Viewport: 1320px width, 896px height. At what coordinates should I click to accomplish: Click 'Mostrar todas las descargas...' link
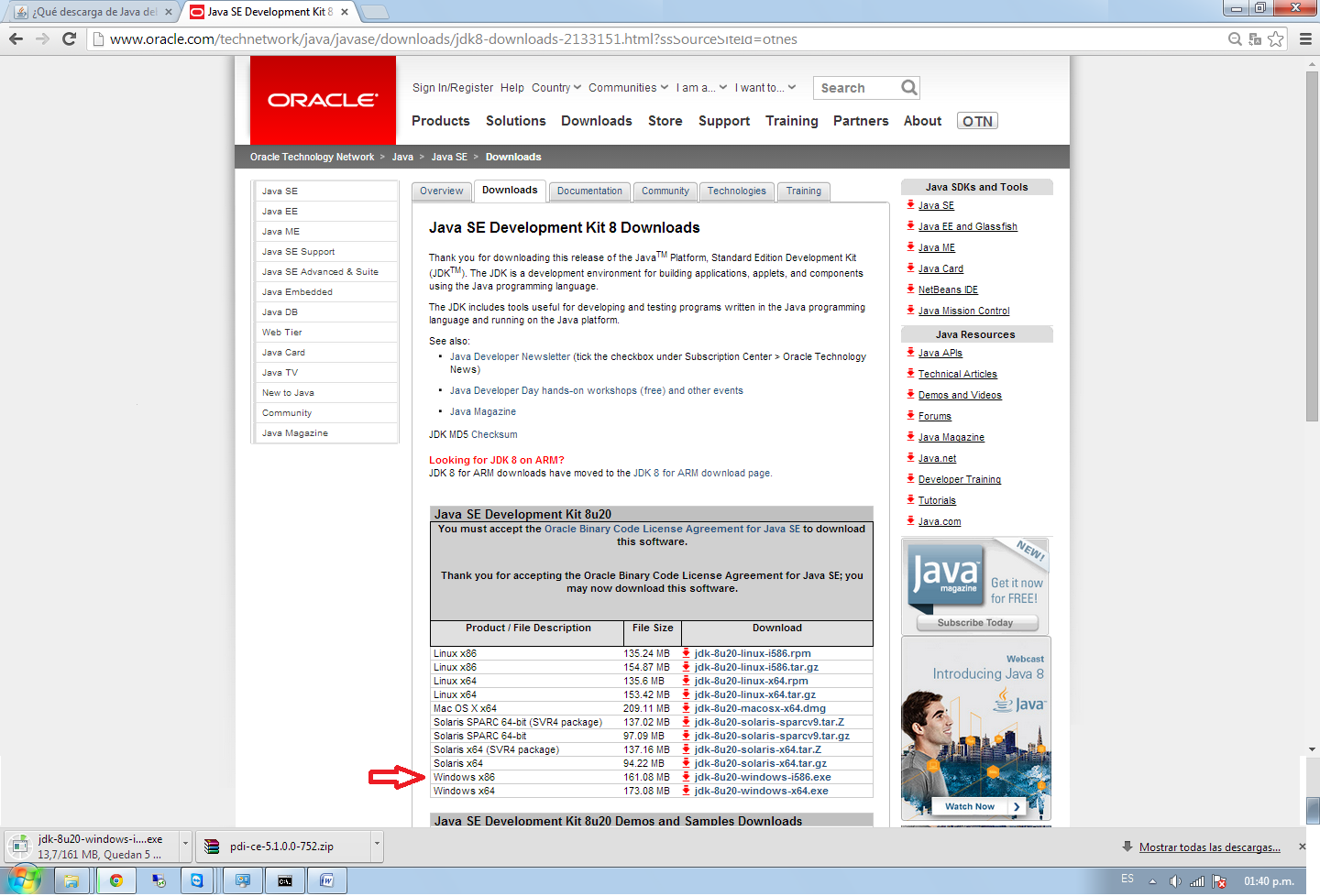pos(1210,847)
